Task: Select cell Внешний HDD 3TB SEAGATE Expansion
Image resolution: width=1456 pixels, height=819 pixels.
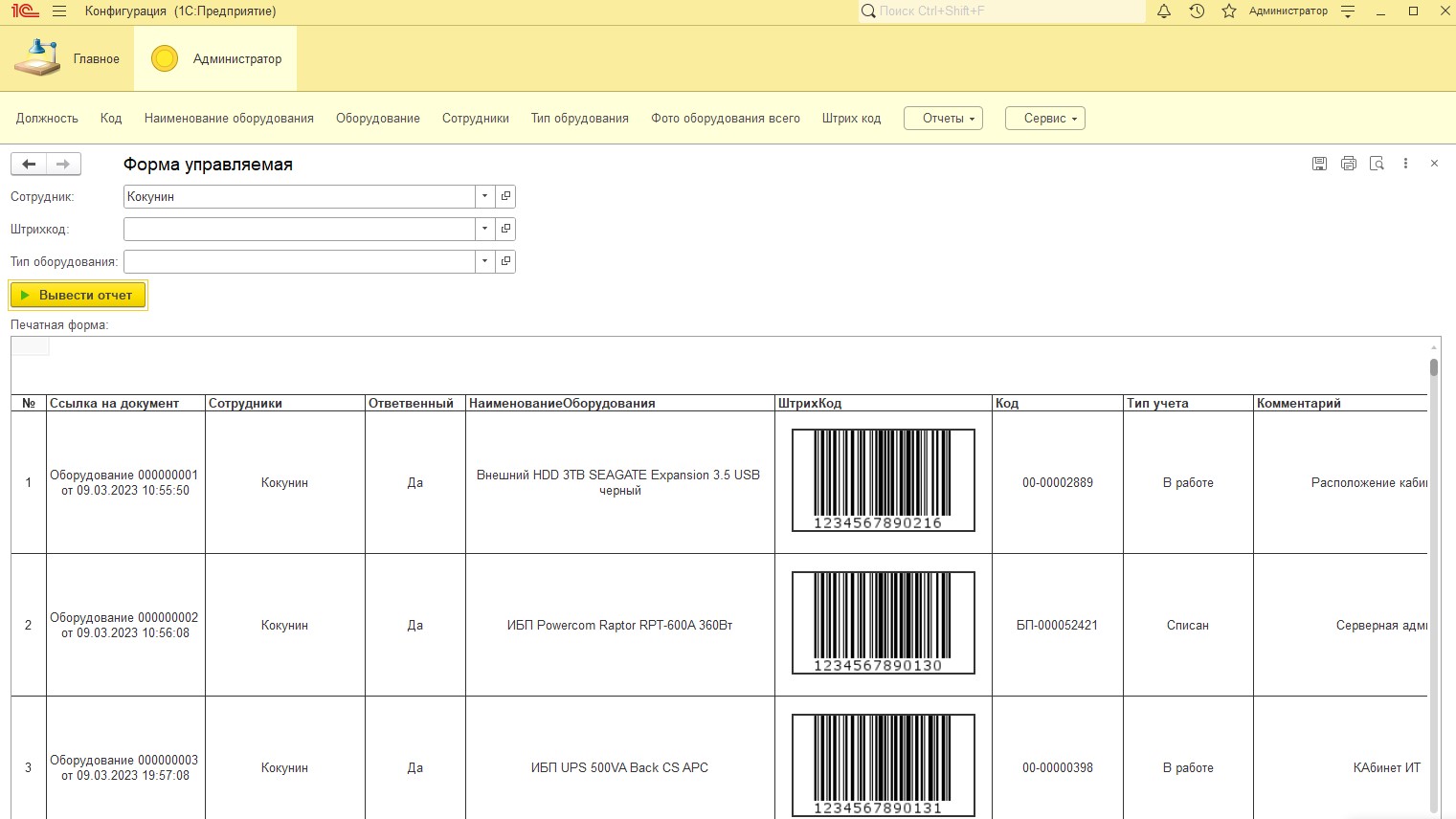Action: point(620,482)
